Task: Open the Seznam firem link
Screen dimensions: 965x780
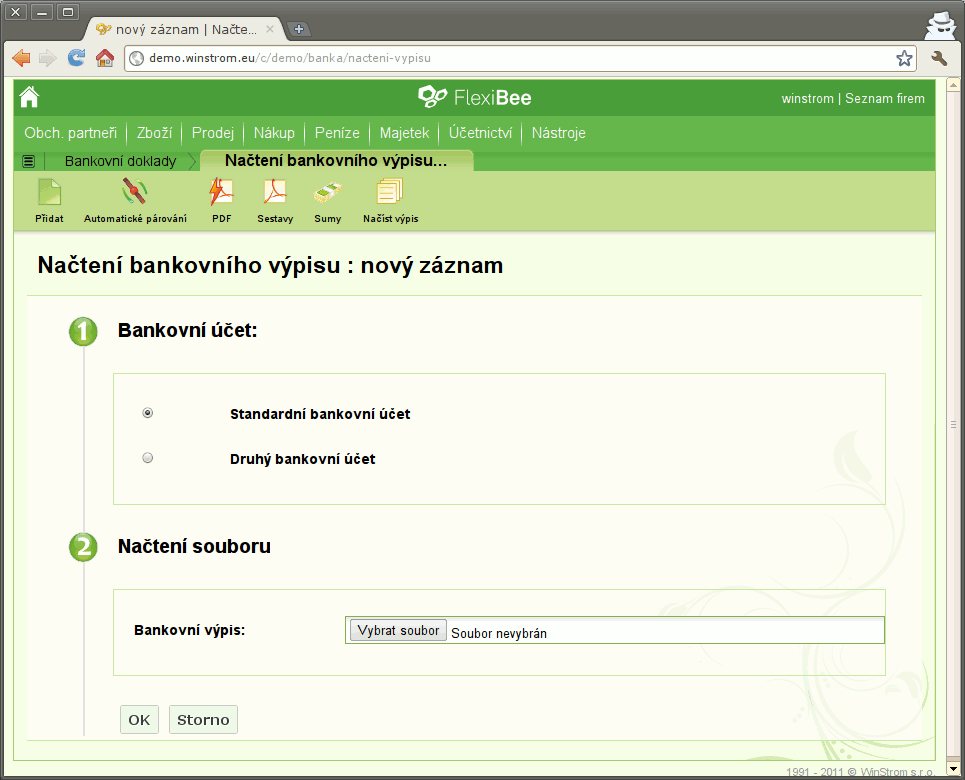Action: pos(884,99)
